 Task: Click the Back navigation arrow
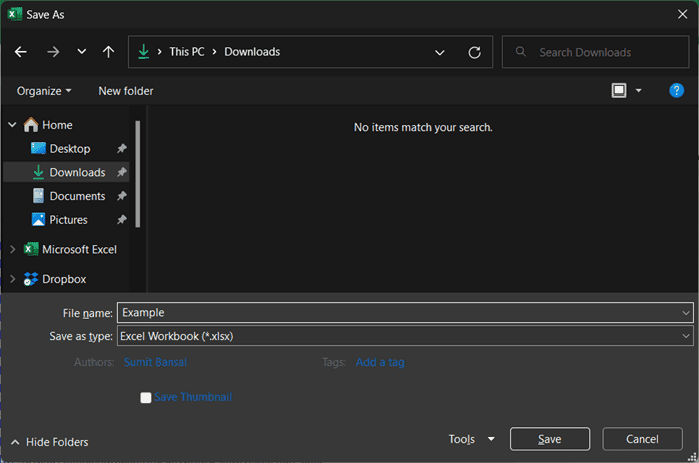[21, 52]
